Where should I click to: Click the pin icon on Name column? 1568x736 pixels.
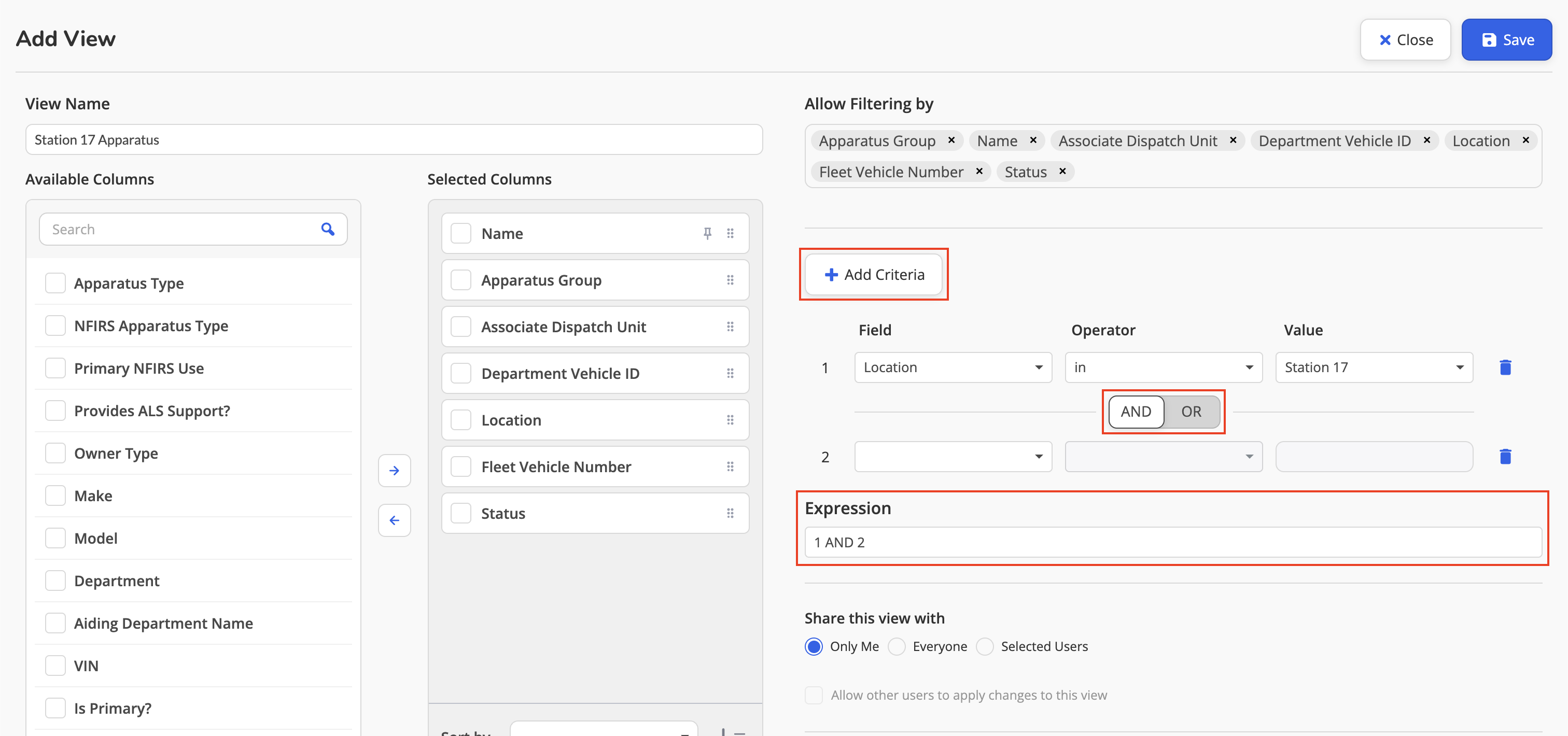click(x=707, y=234)
